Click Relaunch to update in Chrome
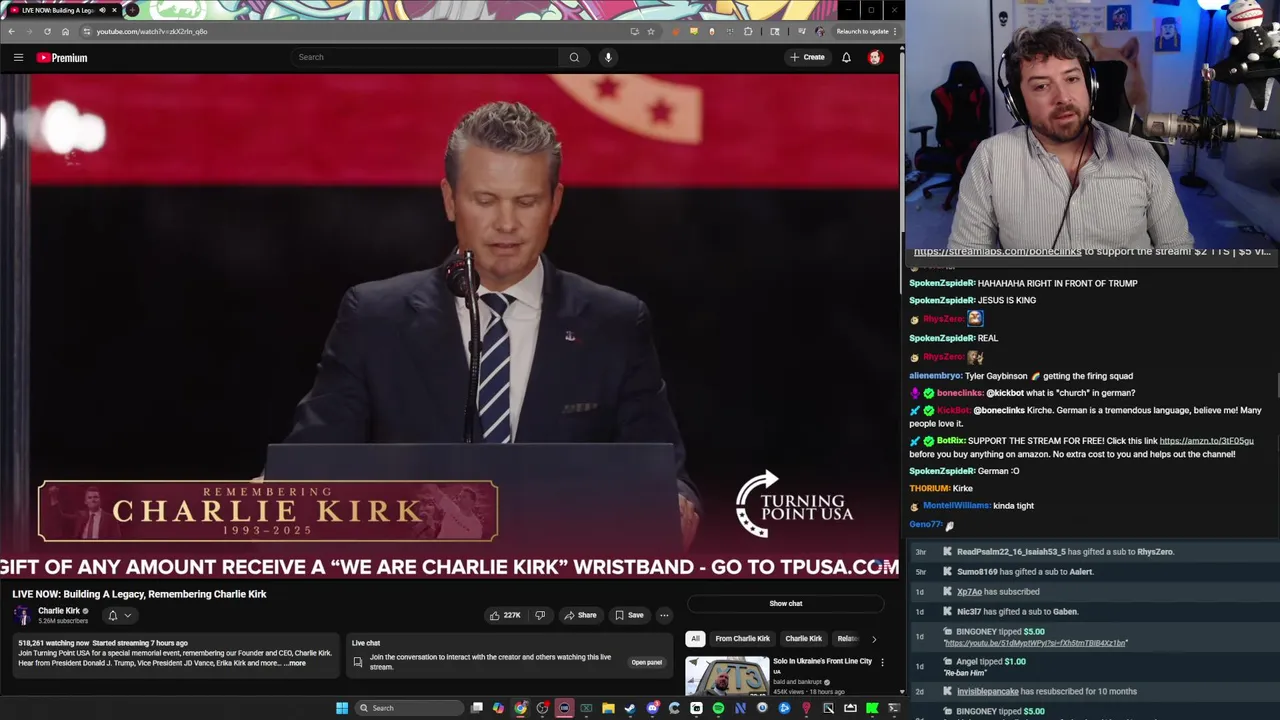Viewport: 1280px width, 720px height. (x=862, y=31)
